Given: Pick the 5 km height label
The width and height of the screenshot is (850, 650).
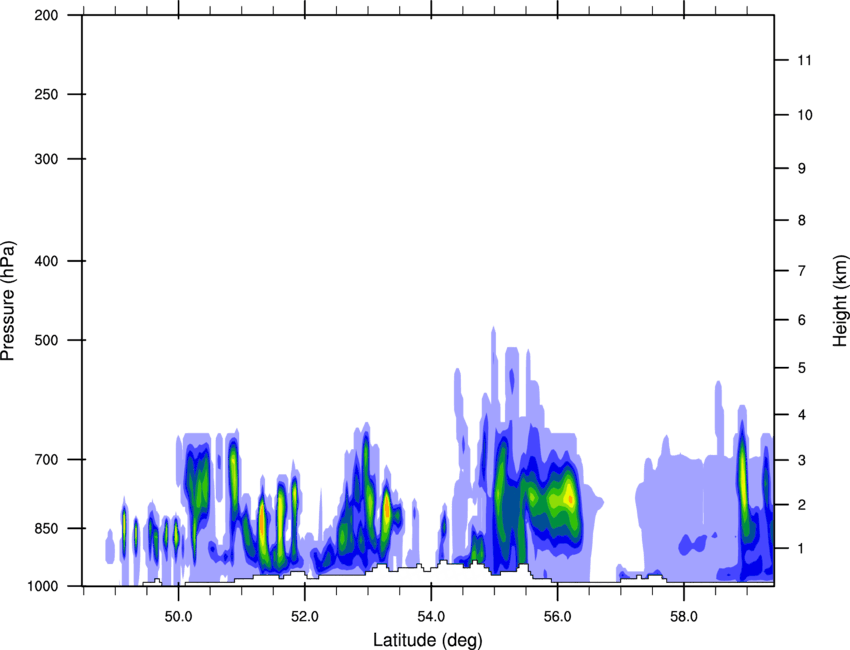Looking at the screenshot, I should (x=801, y=368).
